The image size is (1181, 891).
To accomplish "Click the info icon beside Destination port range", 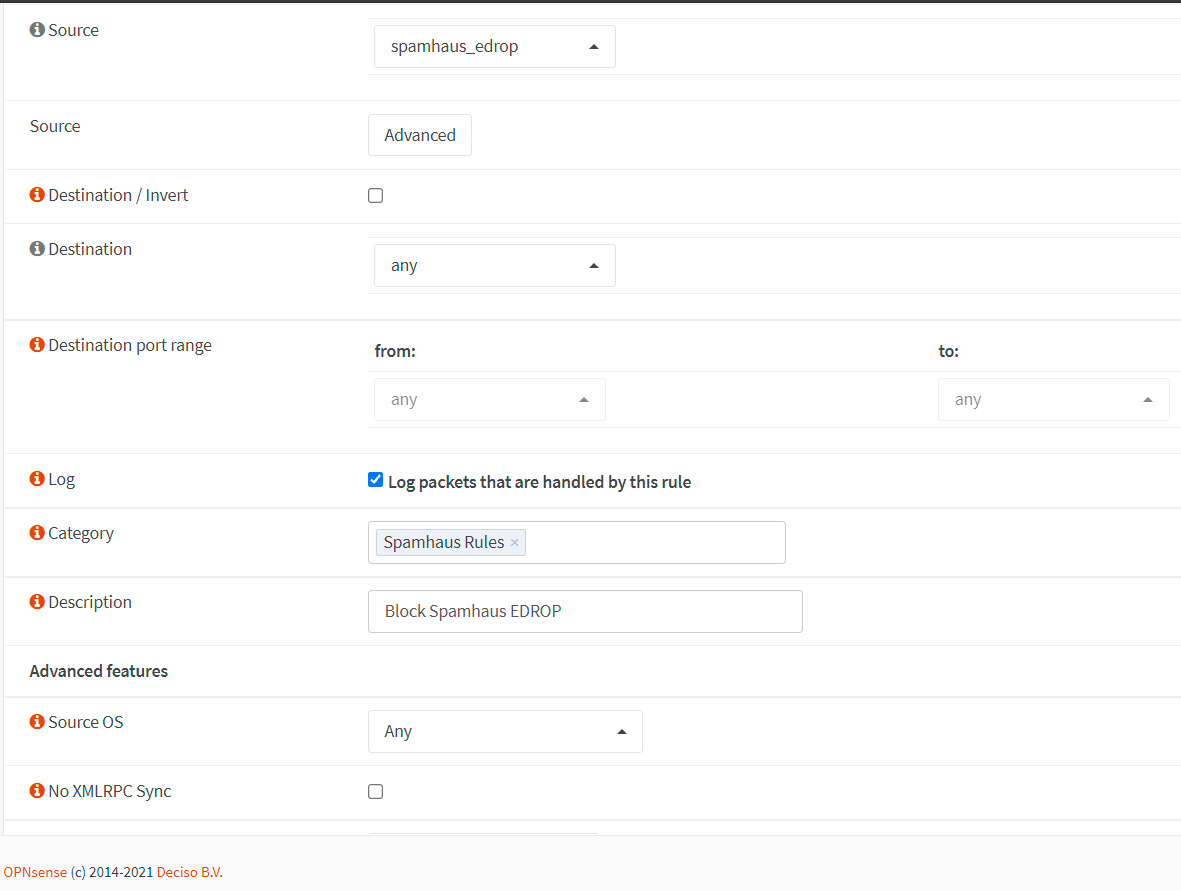I will [37, 345].
